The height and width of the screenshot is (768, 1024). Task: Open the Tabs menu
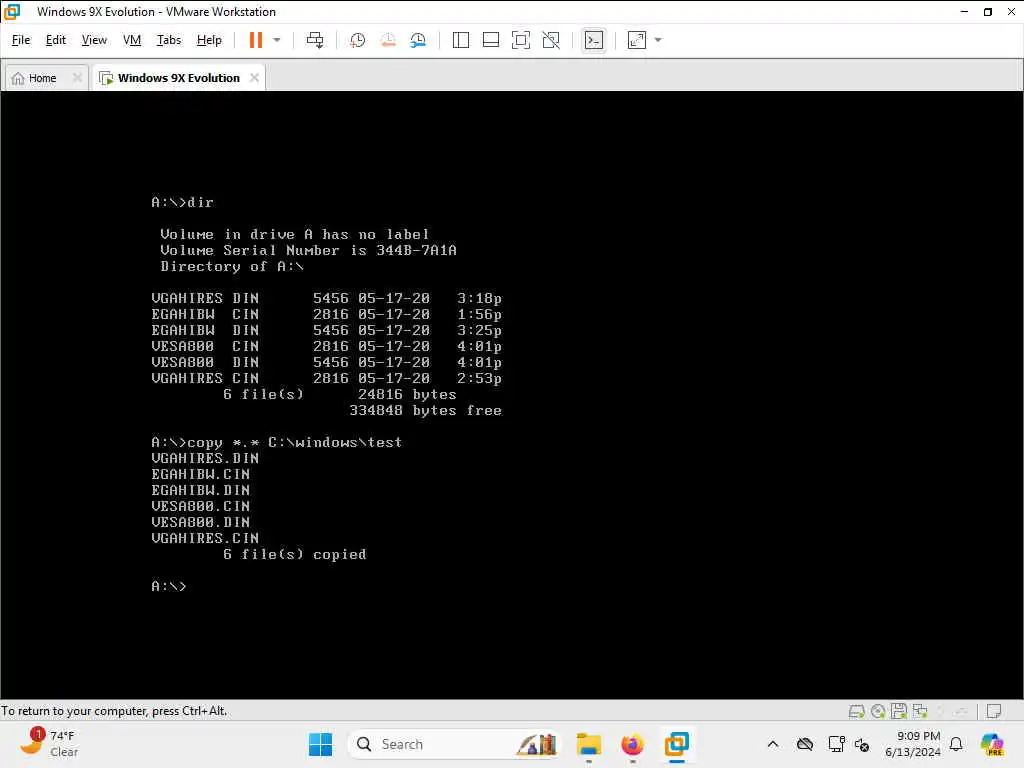tap(168, 40)
